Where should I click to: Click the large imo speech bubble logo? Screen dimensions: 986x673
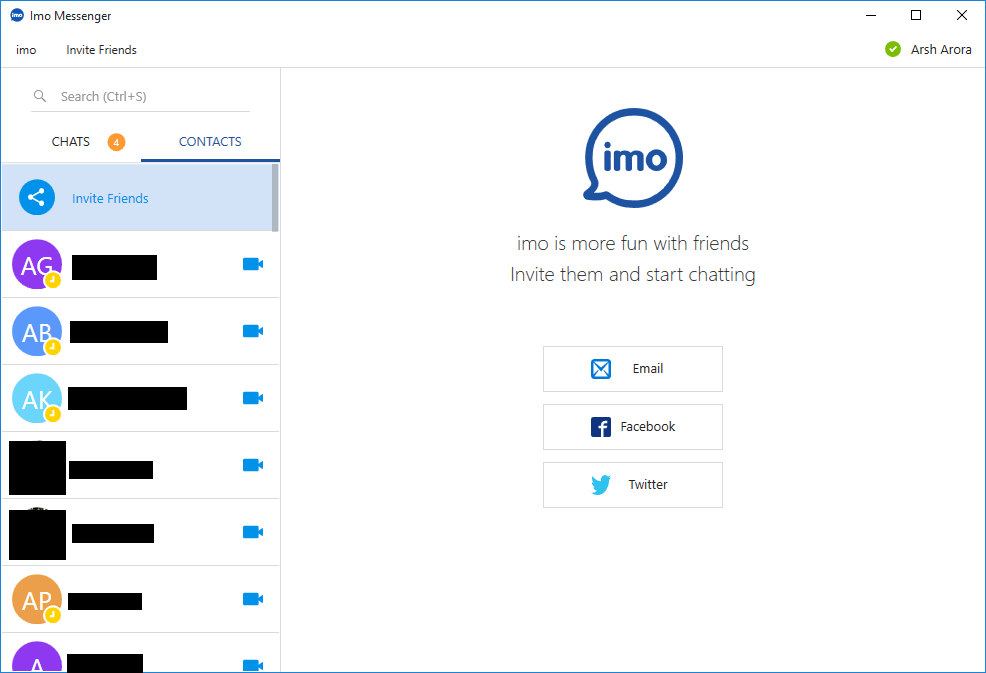click(633, 157)
